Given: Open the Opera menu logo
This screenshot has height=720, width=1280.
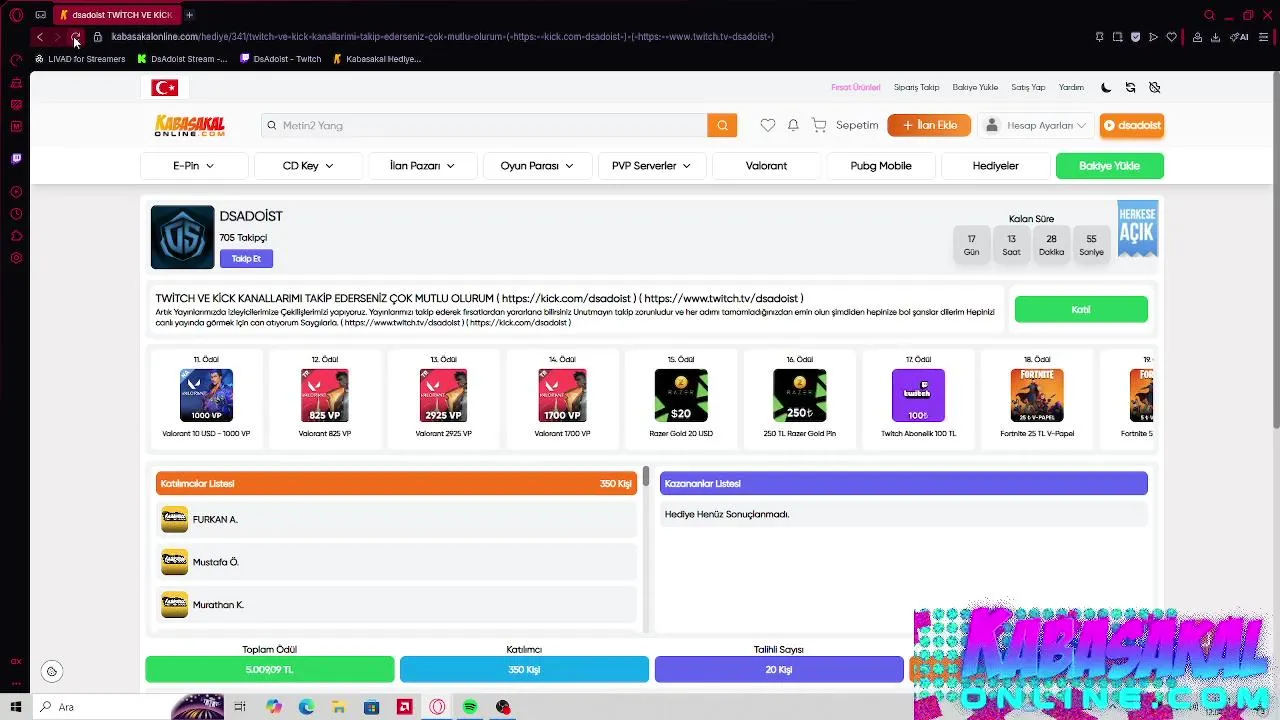Looking at the screenshot, I should click(16, 15).
